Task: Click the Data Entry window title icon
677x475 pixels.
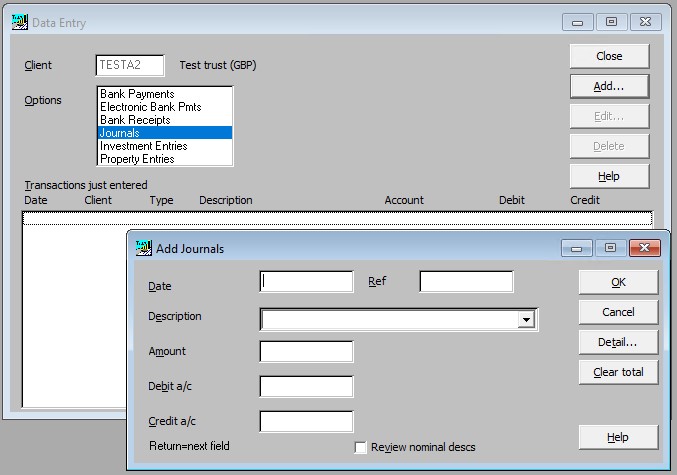Action: [x=19, y=22]
